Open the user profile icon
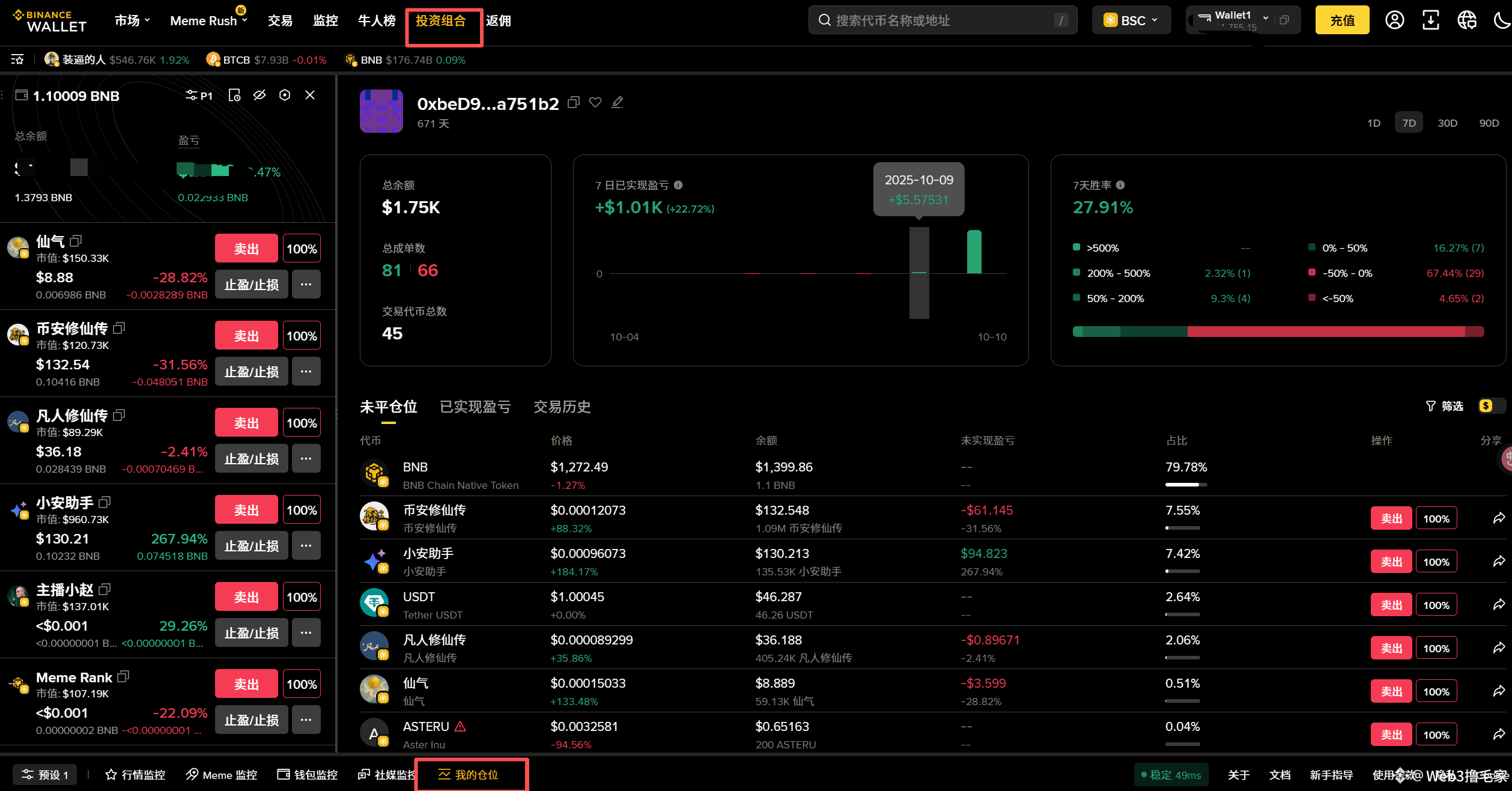The image size is (1512, 791). [x=1394, y=20]
